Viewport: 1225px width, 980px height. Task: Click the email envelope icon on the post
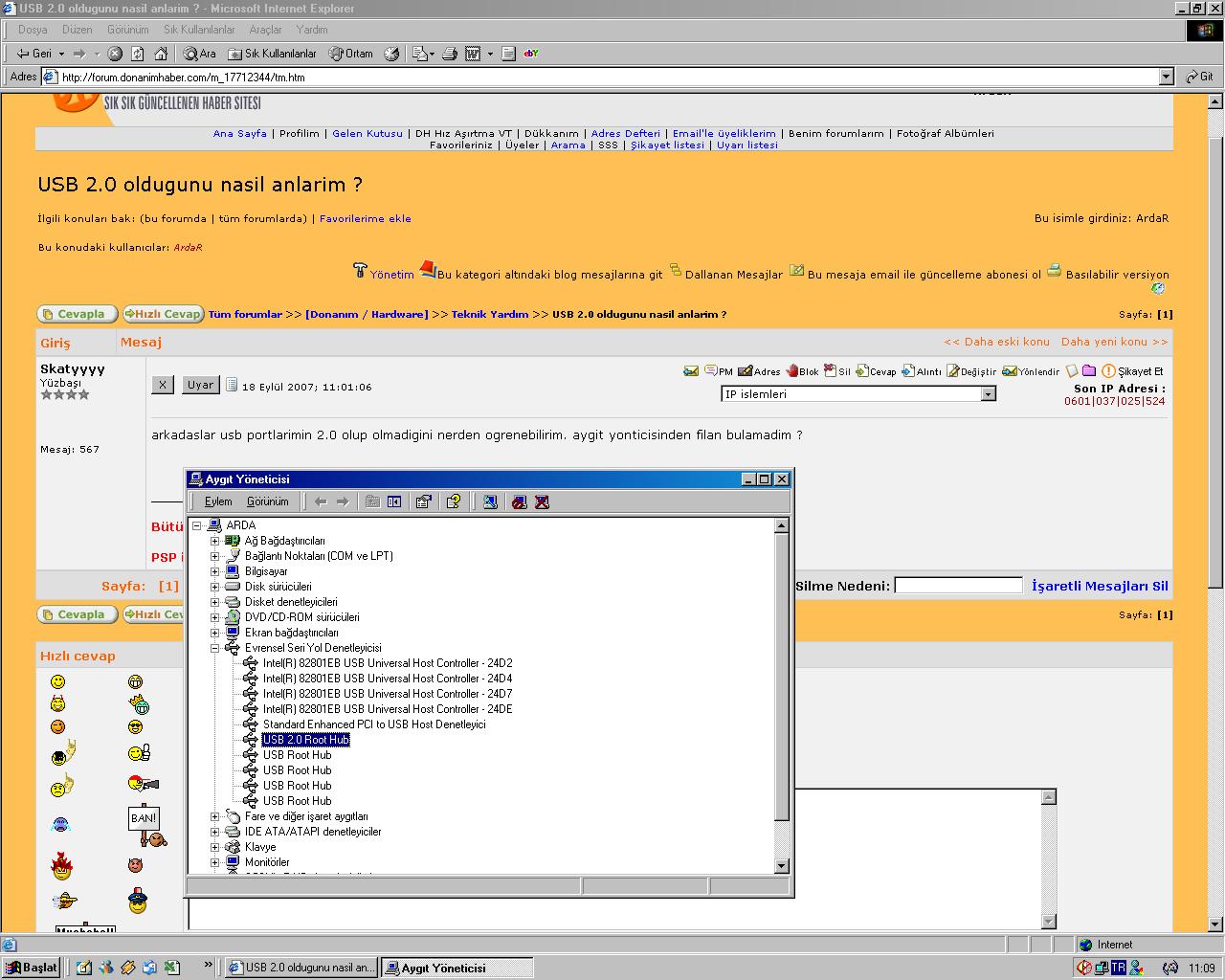(691, 370)
